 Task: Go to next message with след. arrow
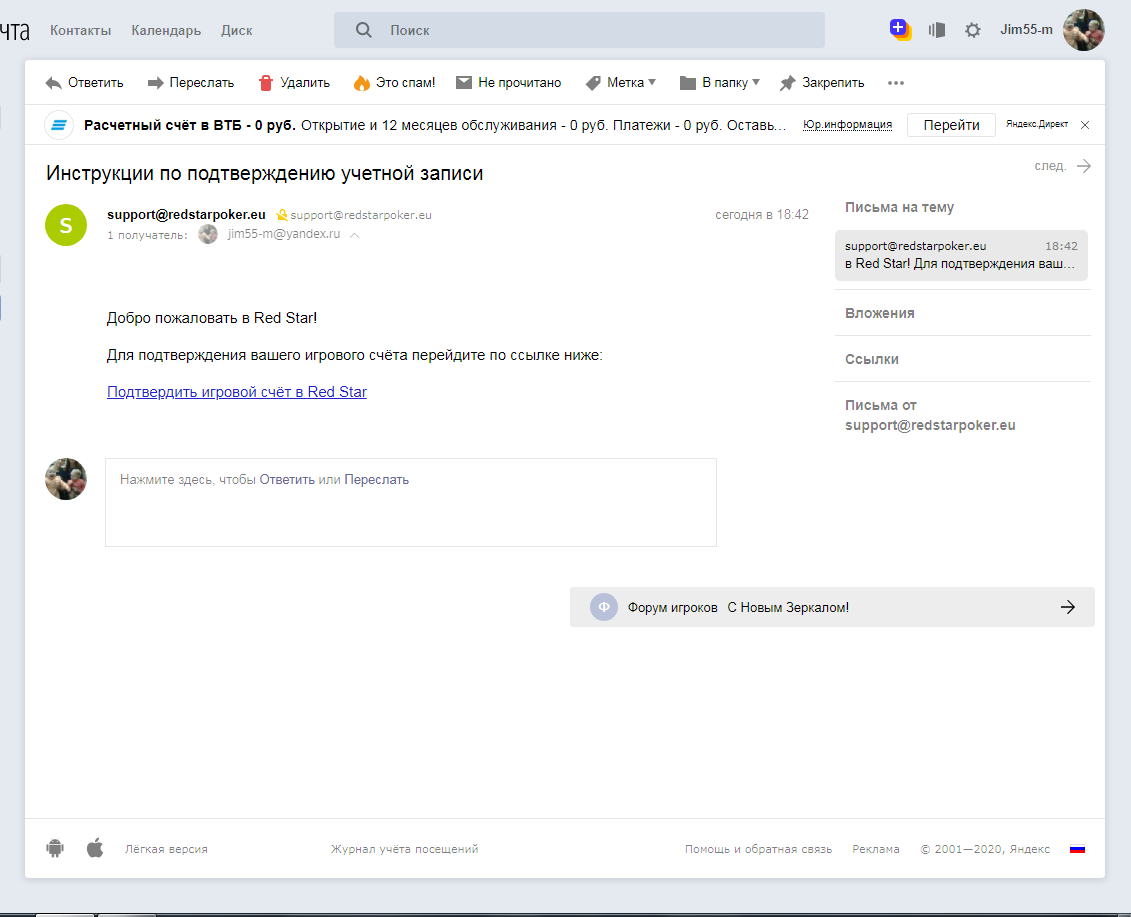pyautogui.click(x=1083, y=166)
